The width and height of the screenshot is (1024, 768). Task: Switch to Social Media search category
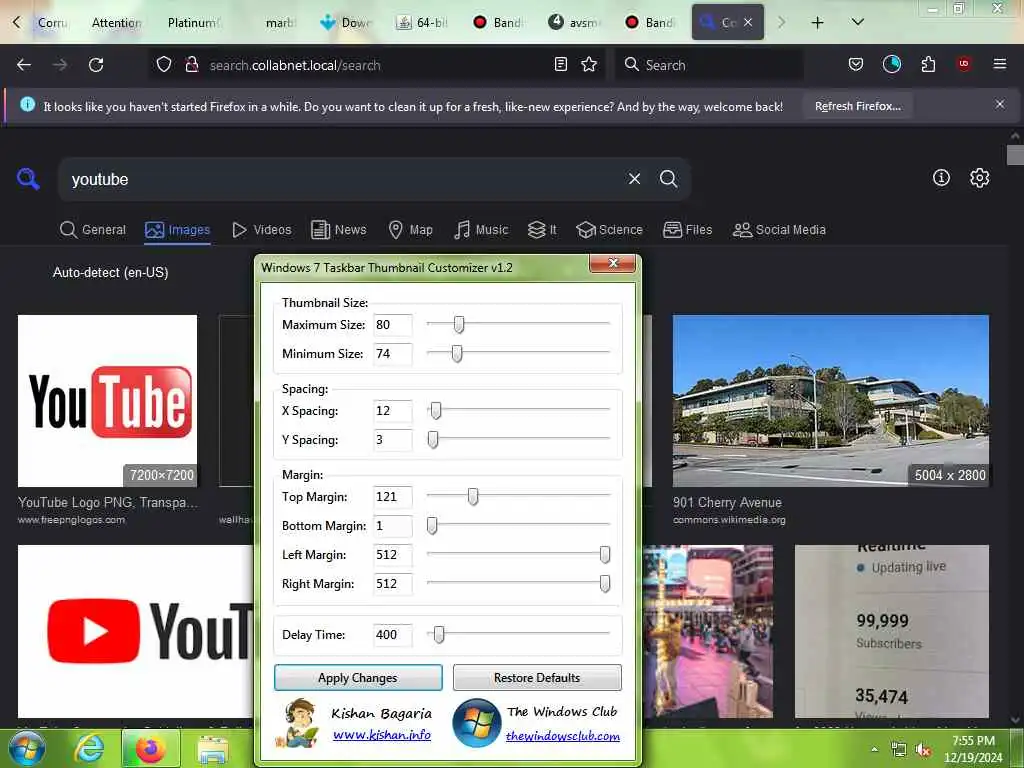pyautogui.click(x=779, y=230)
